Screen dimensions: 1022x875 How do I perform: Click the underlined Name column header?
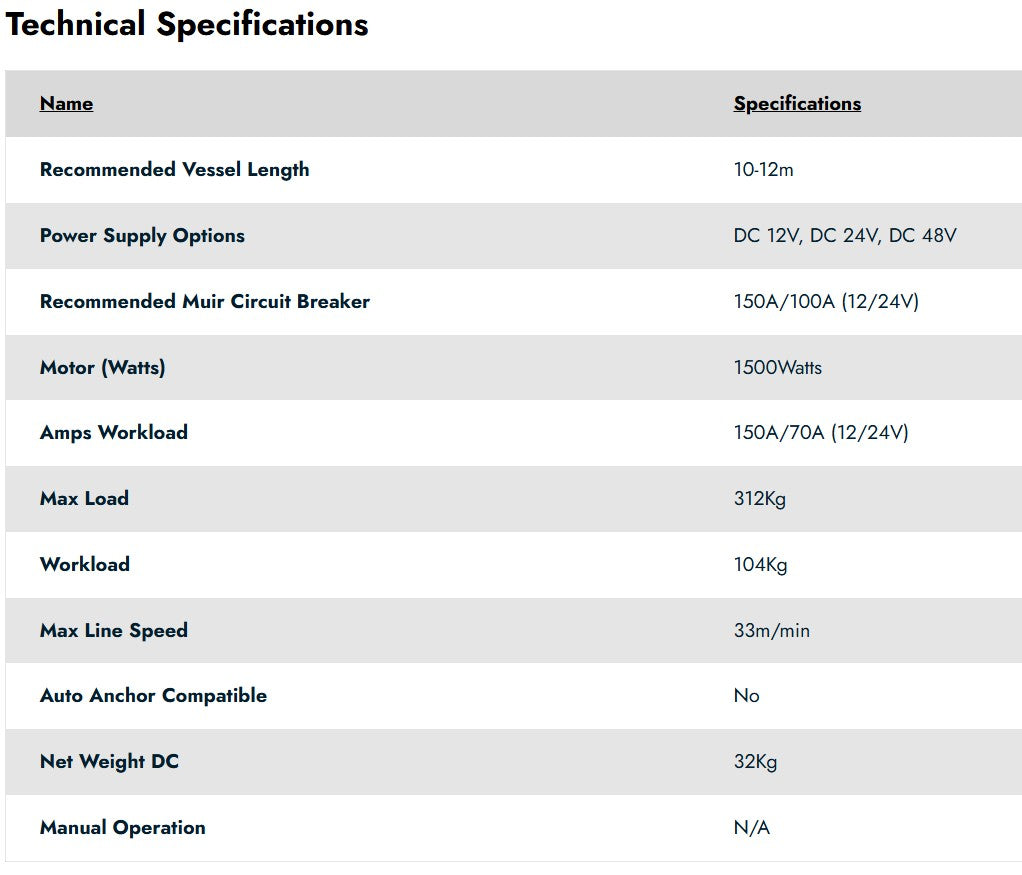[x=66, y=104]
